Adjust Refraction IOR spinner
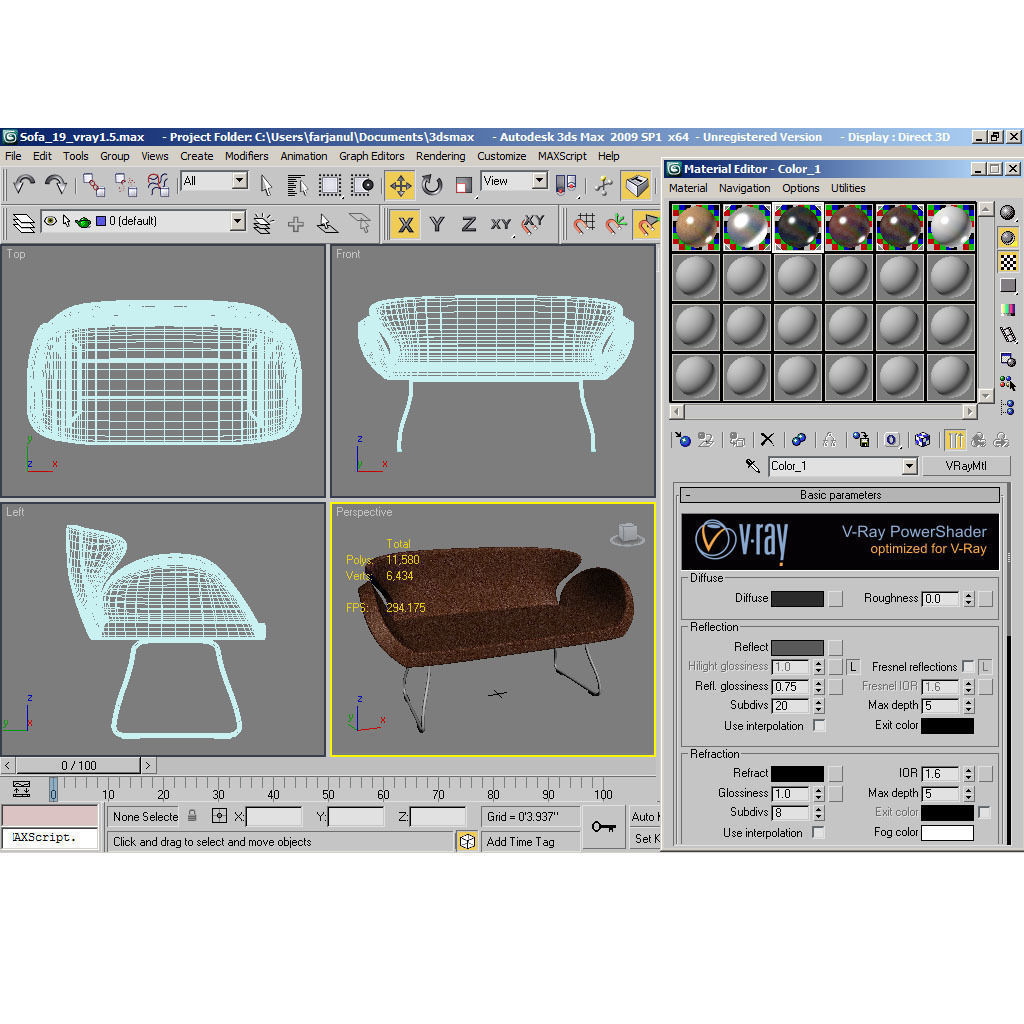The width and height of the screenshot is (1024, 1024). (x=968, y=774)
